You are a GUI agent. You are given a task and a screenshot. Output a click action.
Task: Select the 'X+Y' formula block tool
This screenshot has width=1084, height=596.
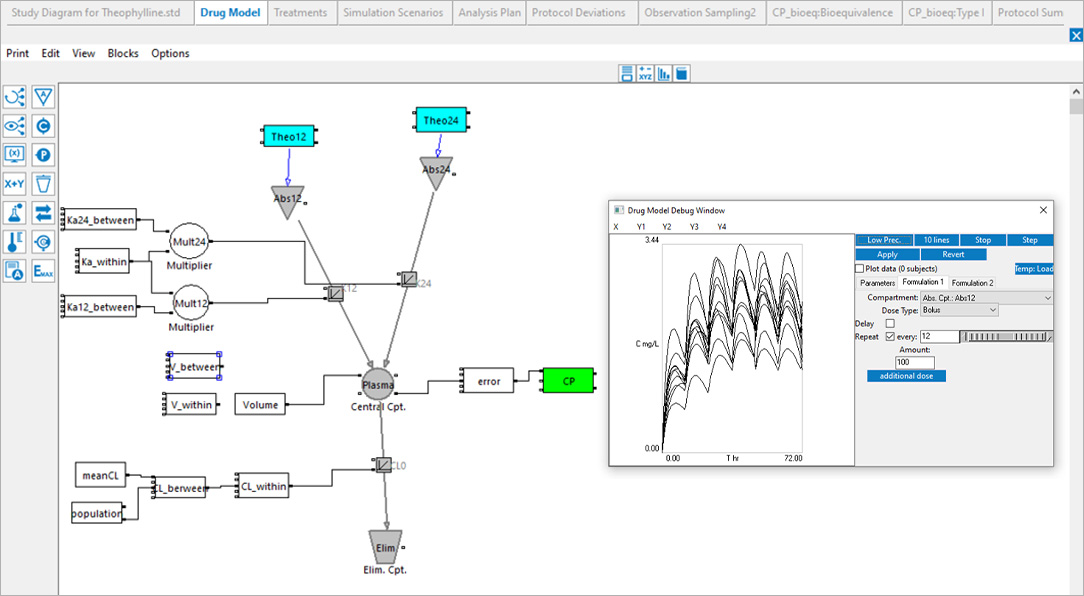pyautogui.click(x=15, y=184)
